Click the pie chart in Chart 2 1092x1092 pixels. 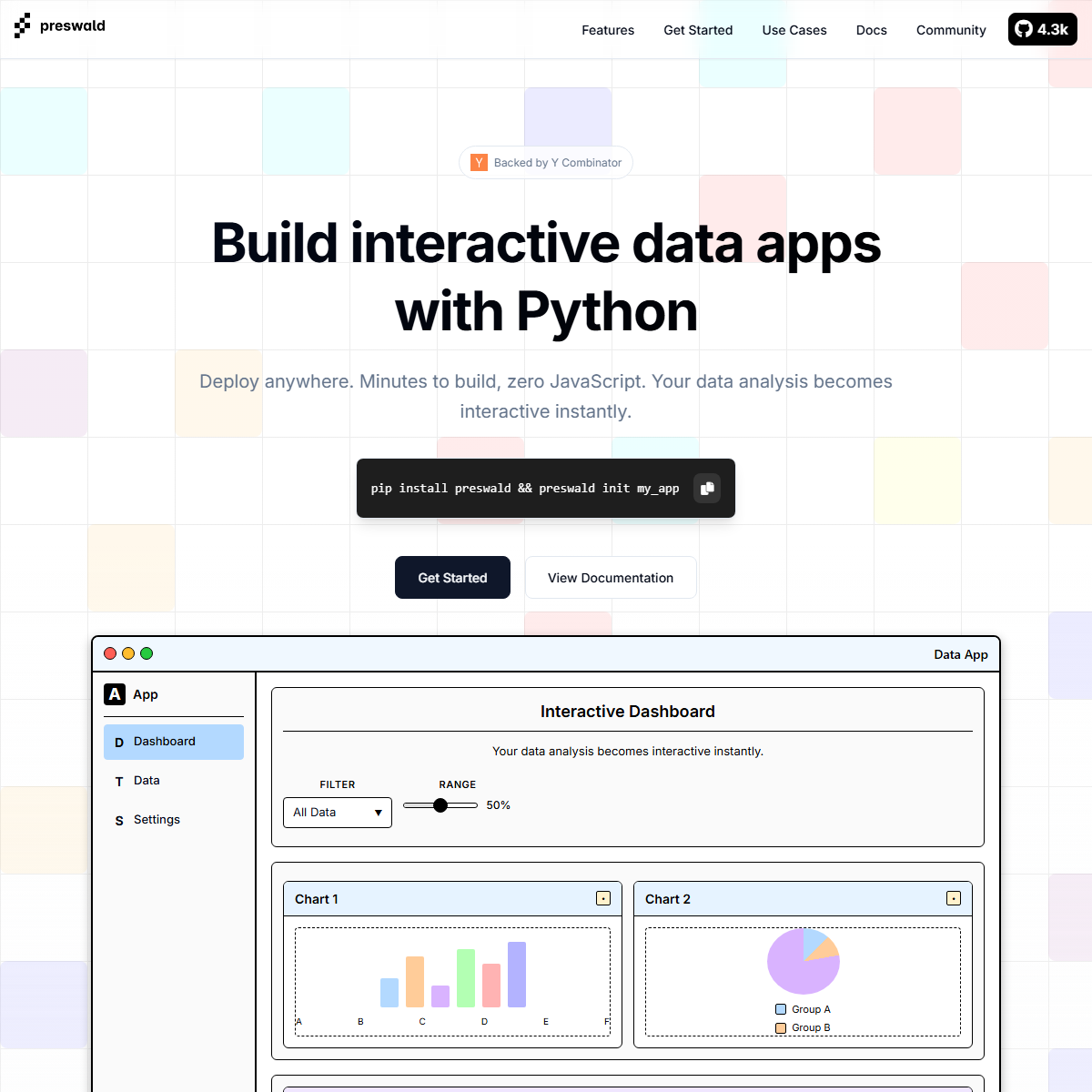804,961
